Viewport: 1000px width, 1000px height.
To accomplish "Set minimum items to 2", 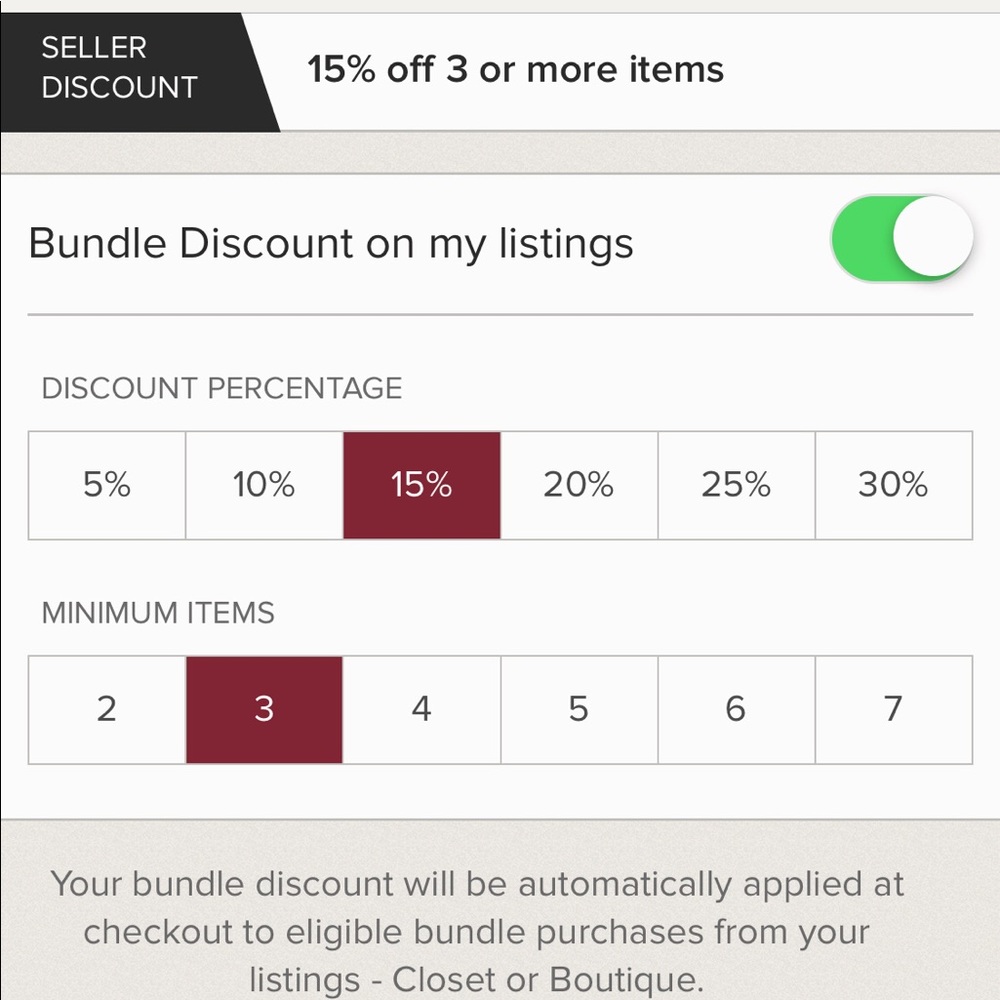I will click(x=107, y=710).
